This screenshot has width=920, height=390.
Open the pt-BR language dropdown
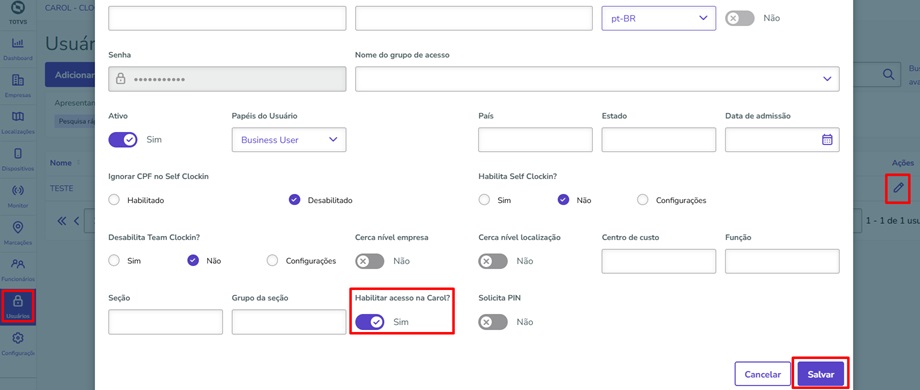(659, 18)
